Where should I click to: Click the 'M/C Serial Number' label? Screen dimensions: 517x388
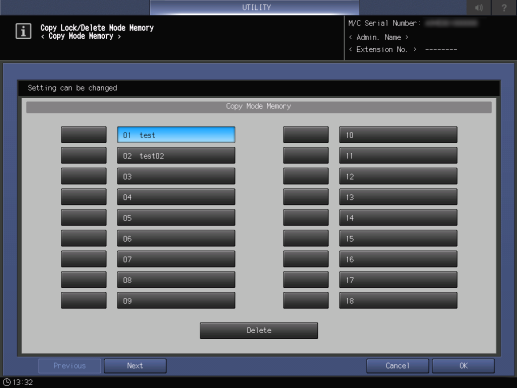pyautogui.click(x=385, y=23)
